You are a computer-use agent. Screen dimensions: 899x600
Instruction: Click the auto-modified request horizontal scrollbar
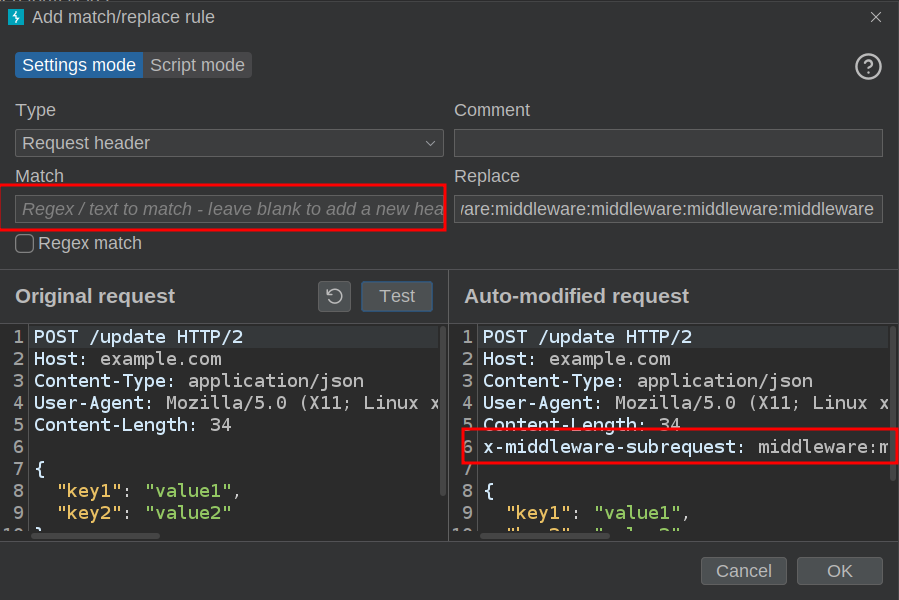tap(545, 535)
